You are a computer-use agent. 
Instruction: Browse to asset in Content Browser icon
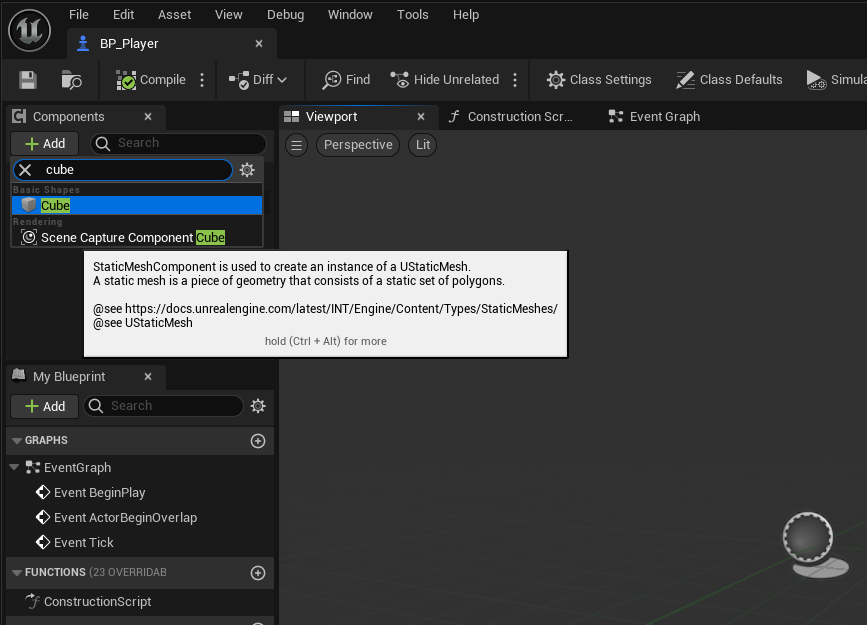click(x=71, y=80)
